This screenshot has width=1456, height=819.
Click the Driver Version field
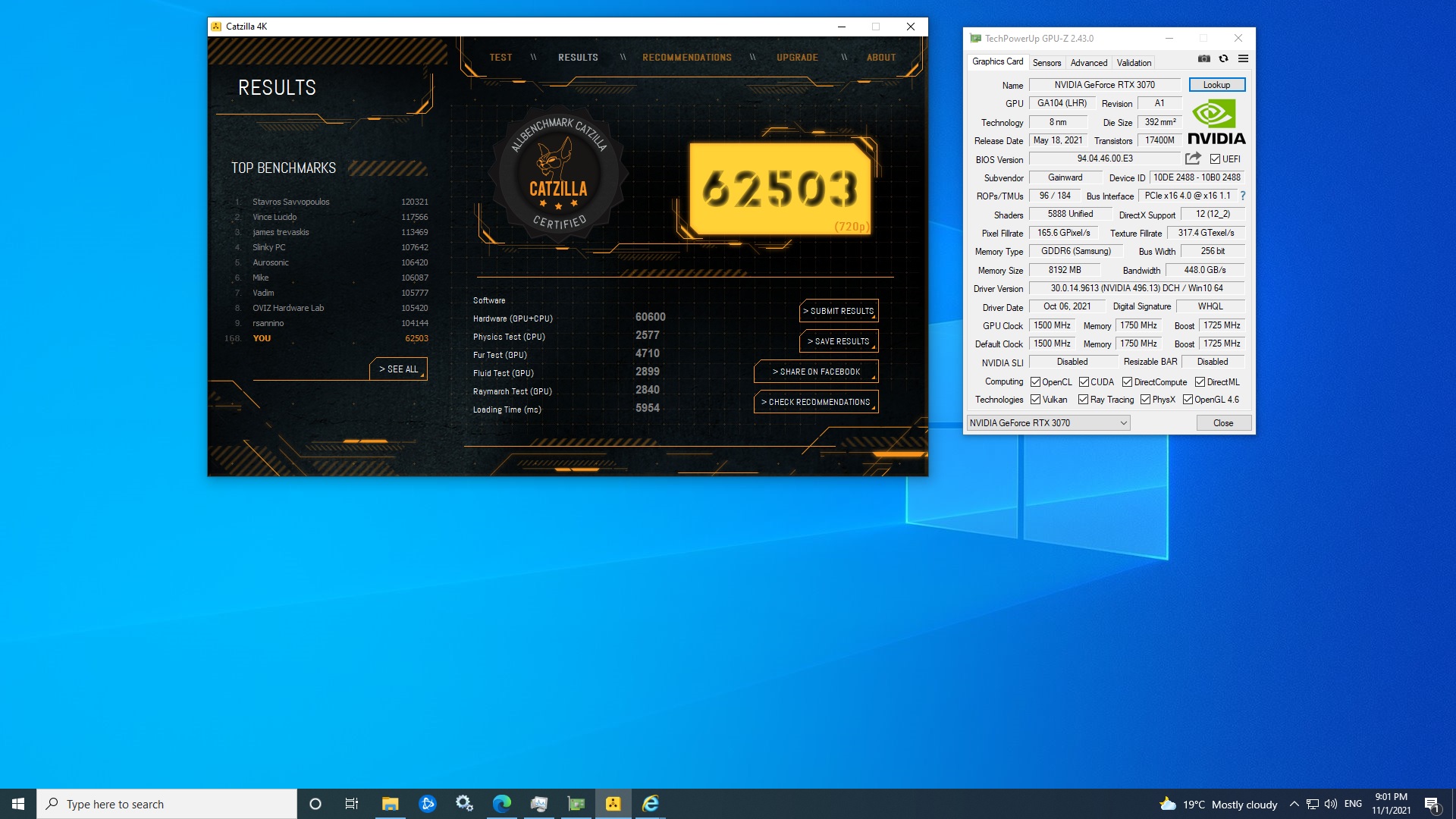point(1136,288)
